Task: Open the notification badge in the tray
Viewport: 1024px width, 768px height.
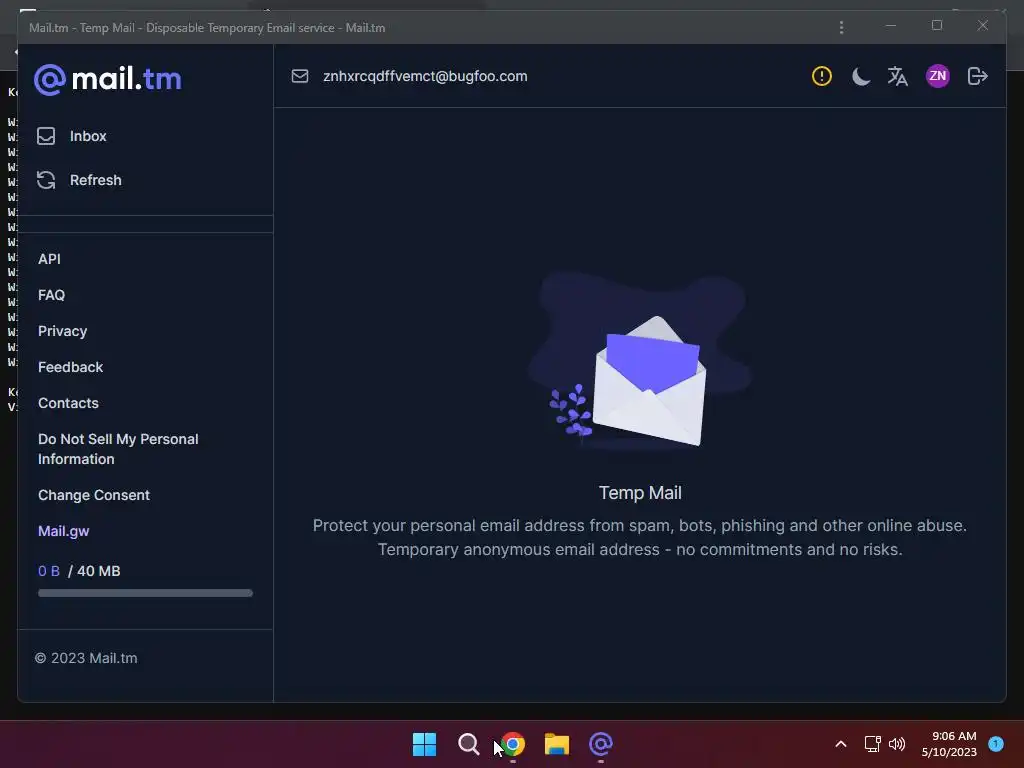Action: [996, 744]
